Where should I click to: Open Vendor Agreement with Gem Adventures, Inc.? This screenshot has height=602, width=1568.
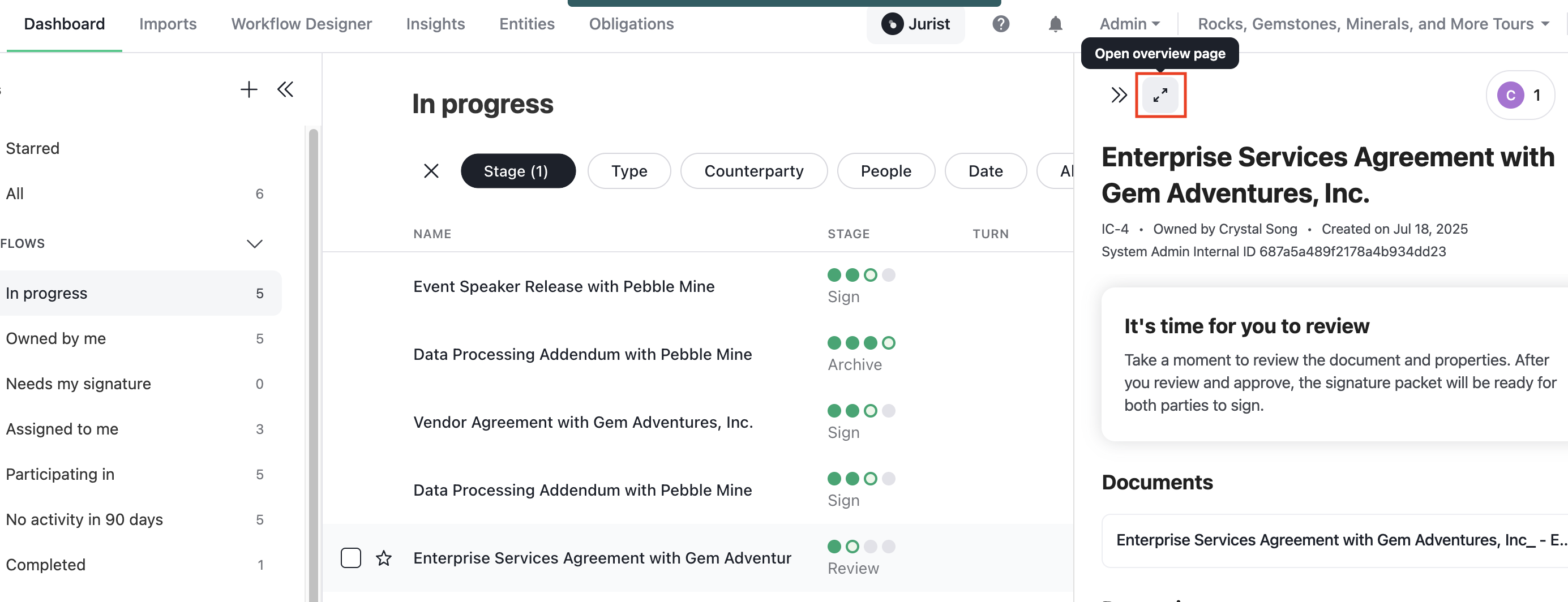(583, 422)
